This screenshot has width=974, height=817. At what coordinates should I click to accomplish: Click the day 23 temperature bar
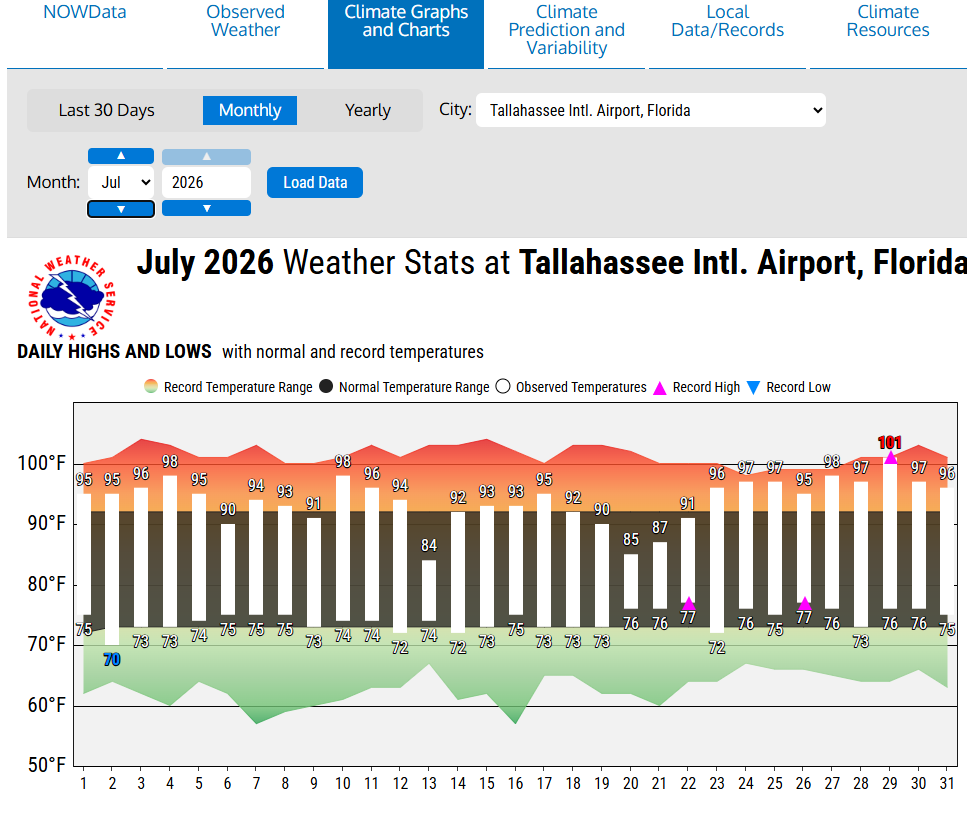[717, 560]
